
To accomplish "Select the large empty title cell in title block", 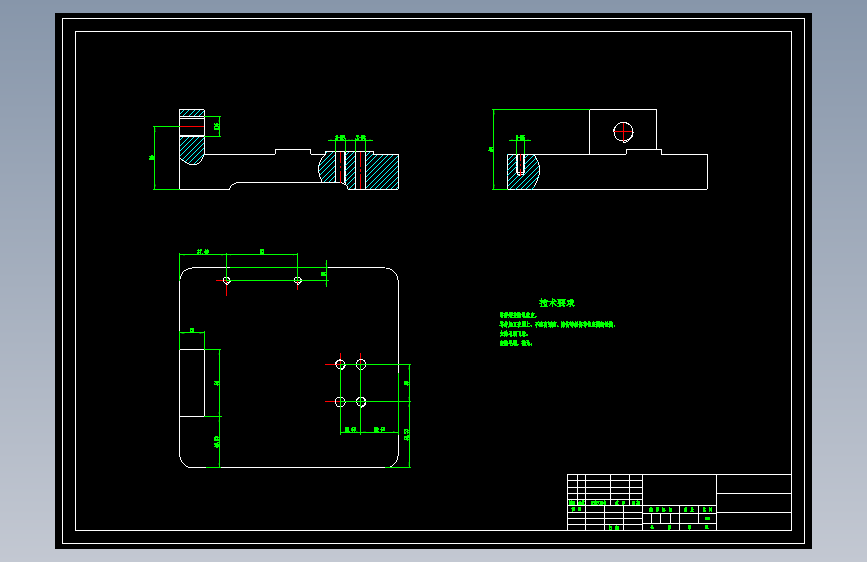I will [680, 490].
